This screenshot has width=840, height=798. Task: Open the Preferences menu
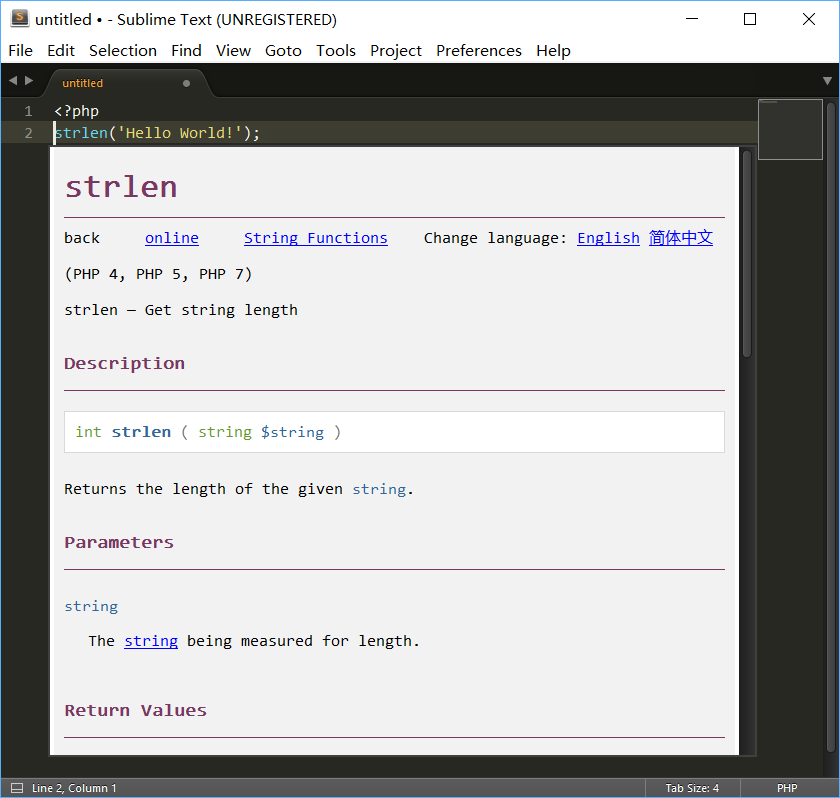click(x=478, y=51)
